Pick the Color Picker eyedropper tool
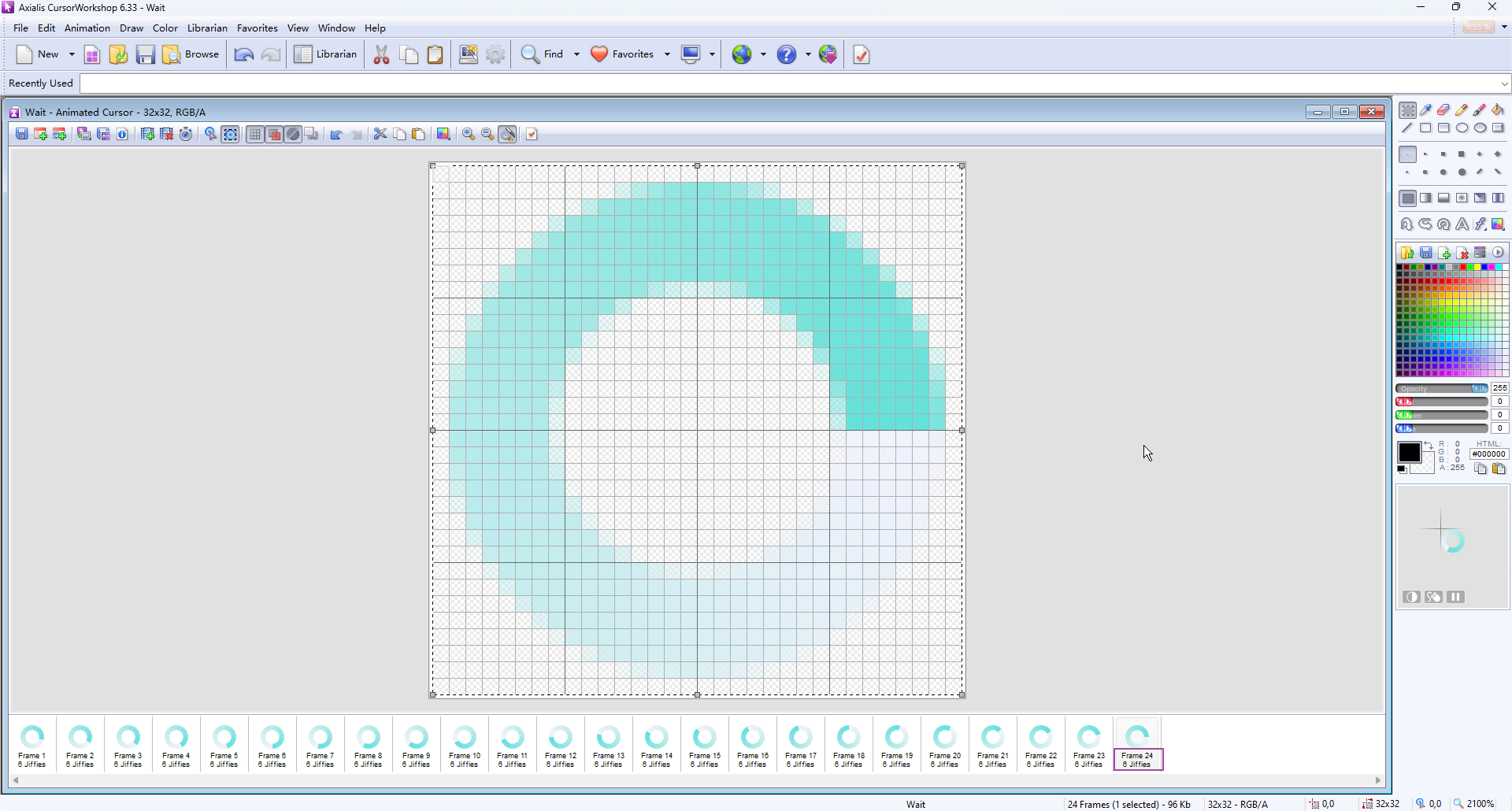Image resolution: width=1512 pixels, height=811 pixels. [1425, 110]
